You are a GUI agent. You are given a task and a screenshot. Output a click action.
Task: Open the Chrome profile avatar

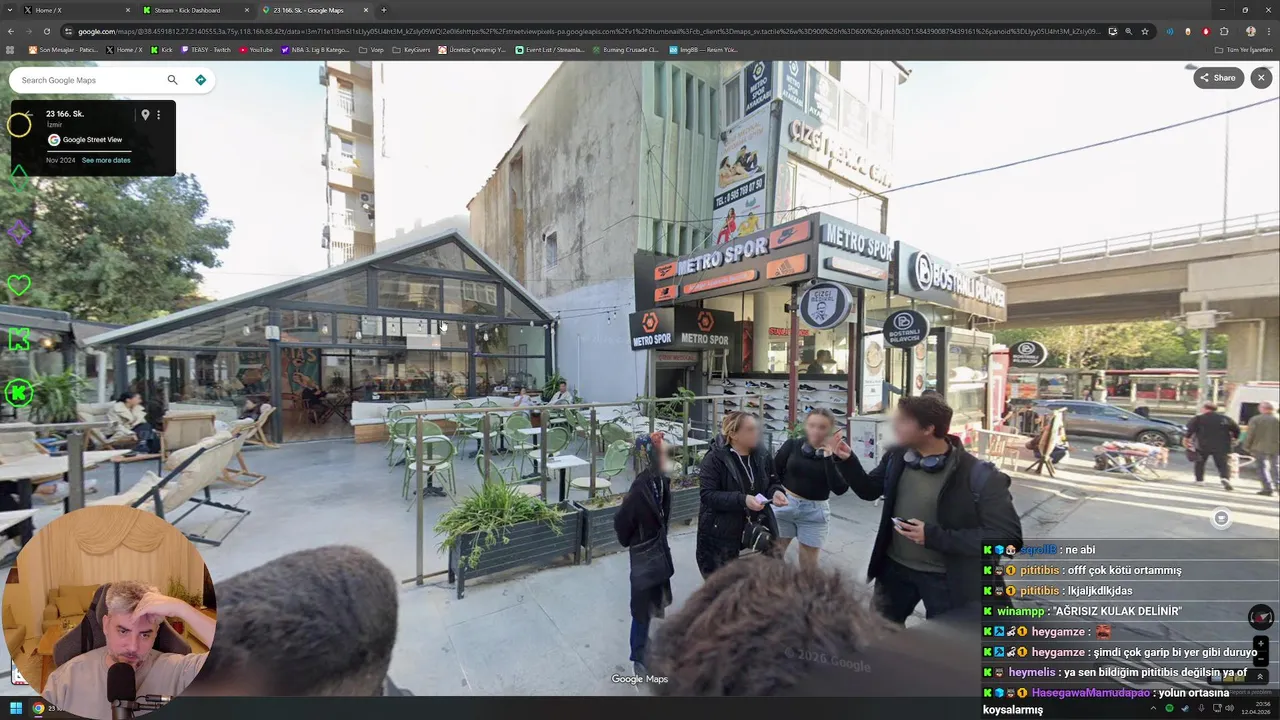1250,31
